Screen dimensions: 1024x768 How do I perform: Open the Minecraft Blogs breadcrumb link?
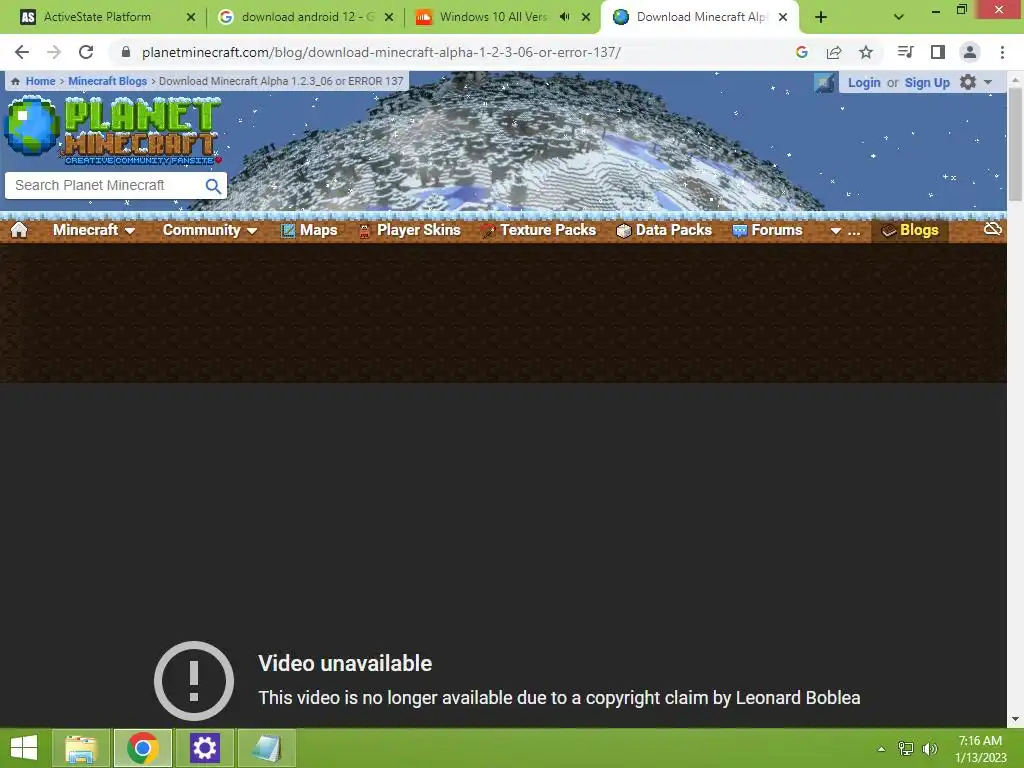[x=108, y=81]
